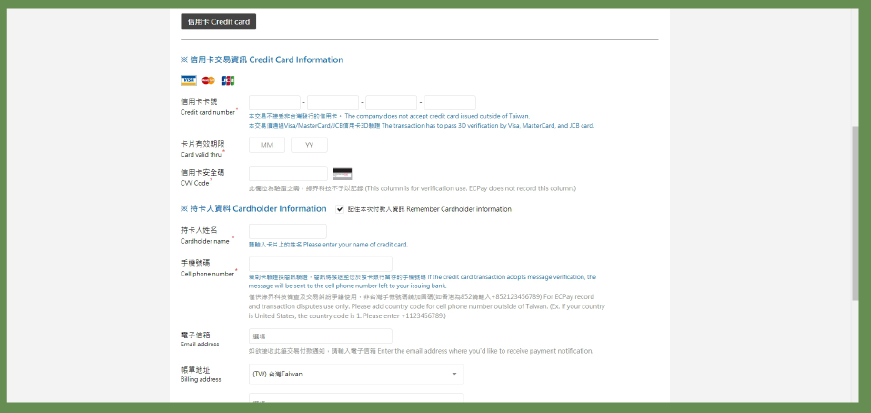The image size is (871, 413).
Task: Focus the MM expiry month field
Action: click(266, 145)
